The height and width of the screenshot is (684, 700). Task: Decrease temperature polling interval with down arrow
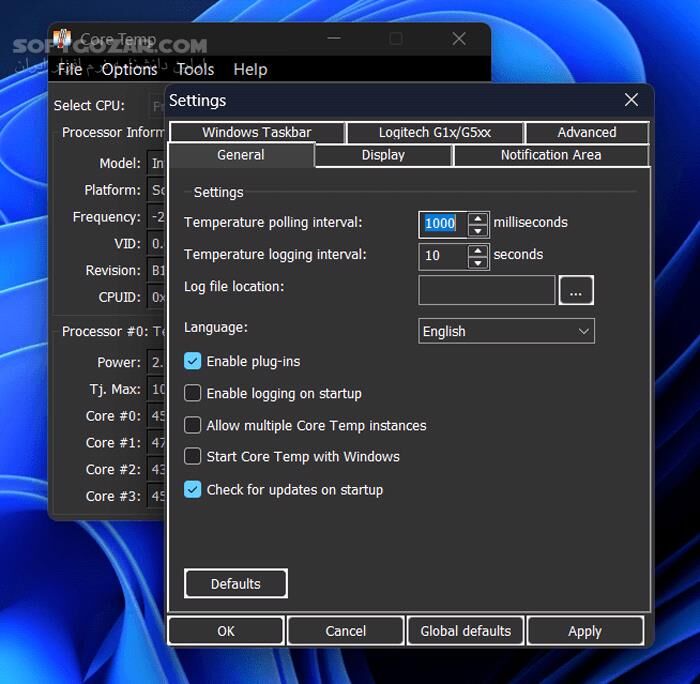[478, 230]
